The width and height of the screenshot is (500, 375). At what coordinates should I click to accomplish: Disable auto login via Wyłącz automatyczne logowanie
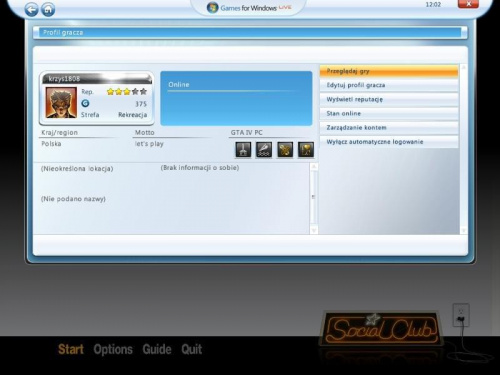pyautogui.click(x=389, y=142)
